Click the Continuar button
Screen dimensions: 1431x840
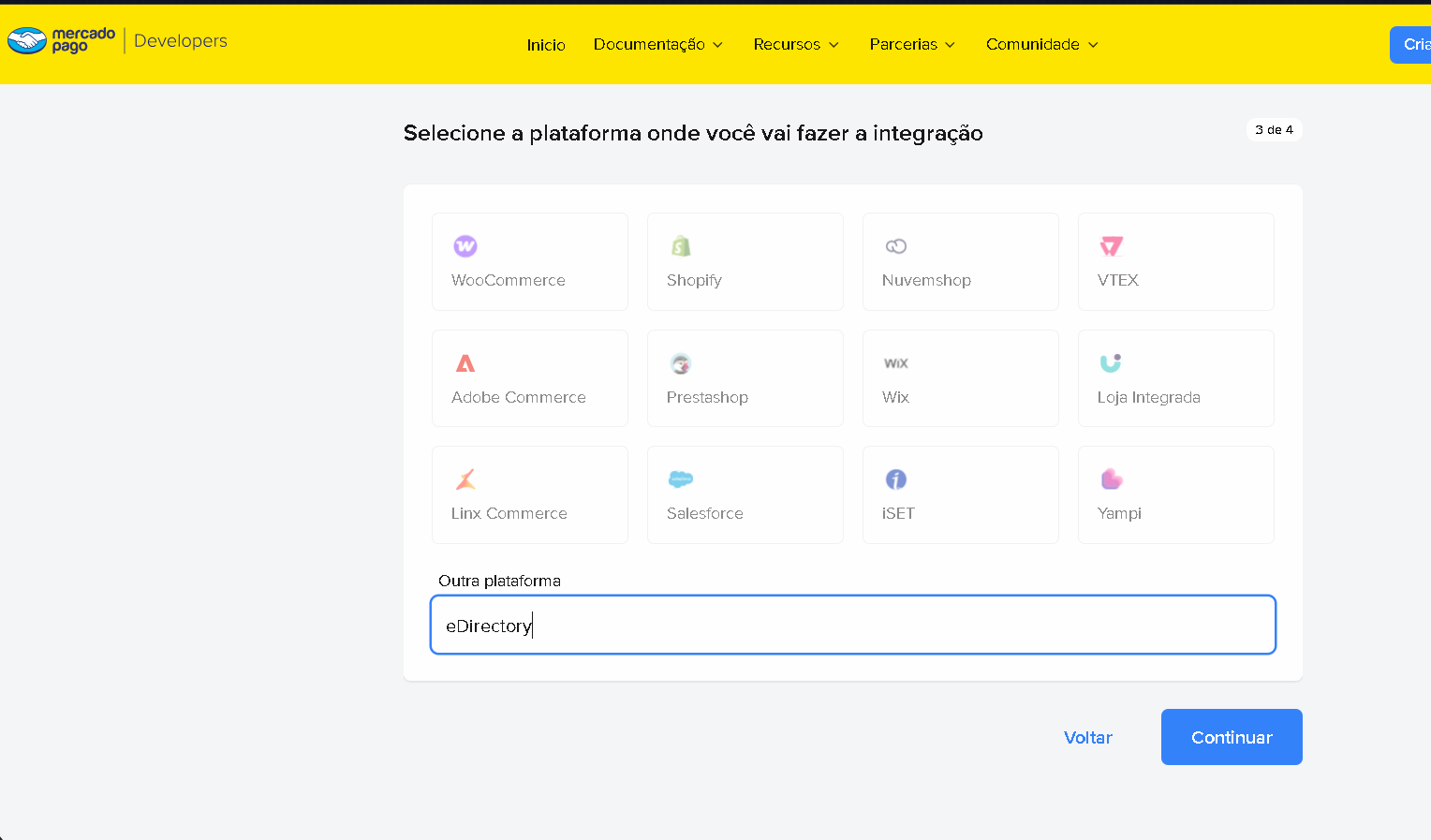[x=1232, y=737]
